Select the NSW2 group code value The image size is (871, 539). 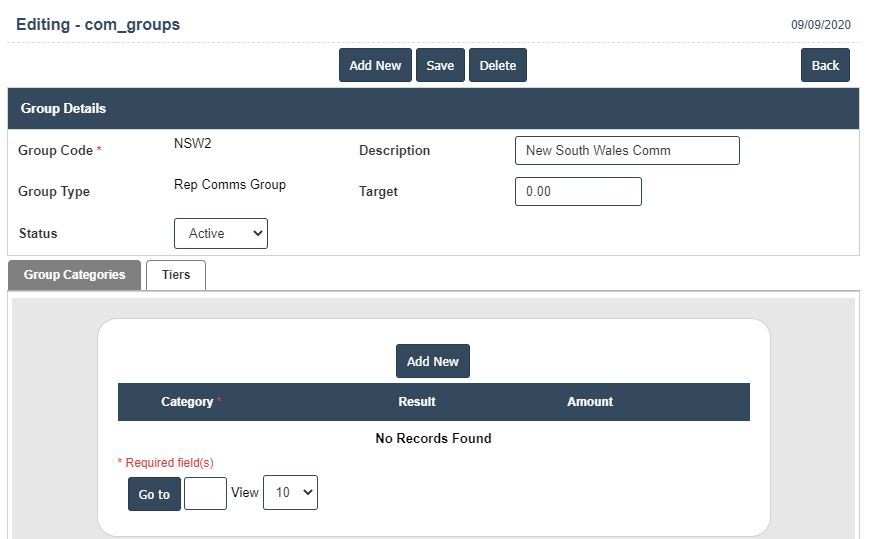[193, 143]
